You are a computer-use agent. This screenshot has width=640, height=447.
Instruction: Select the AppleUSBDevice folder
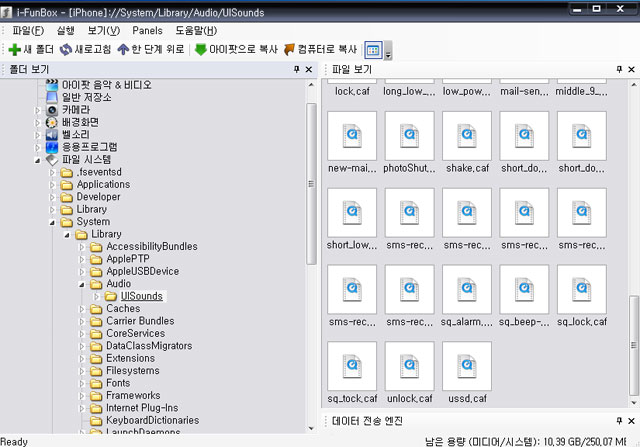(x=142, y=271)
